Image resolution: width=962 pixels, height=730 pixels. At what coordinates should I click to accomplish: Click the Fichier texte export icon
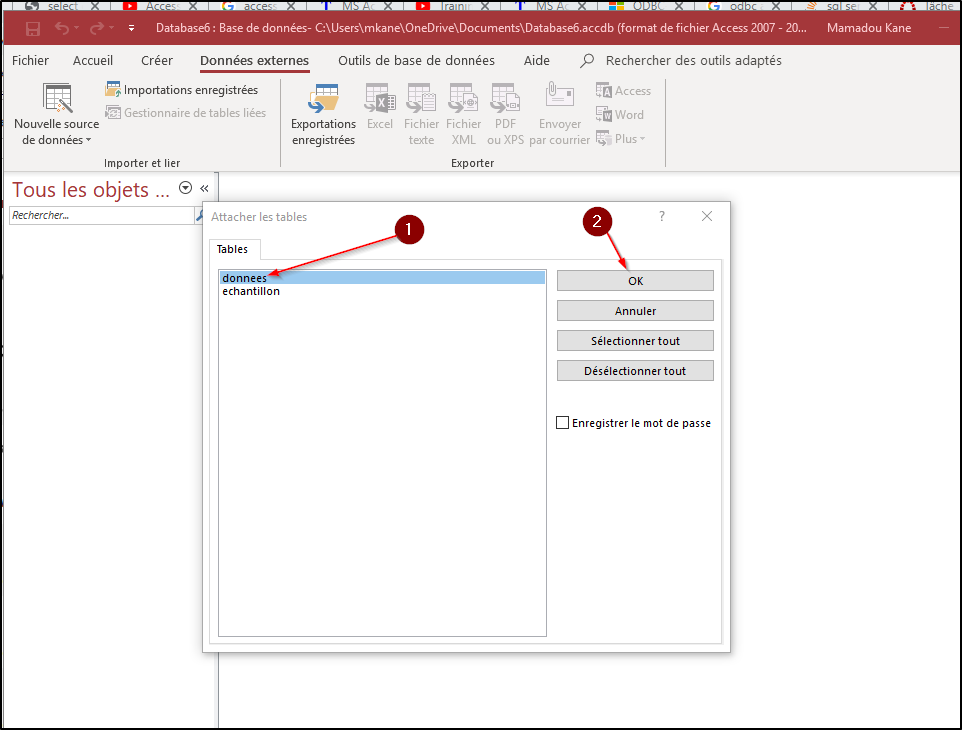pos(421,115)
